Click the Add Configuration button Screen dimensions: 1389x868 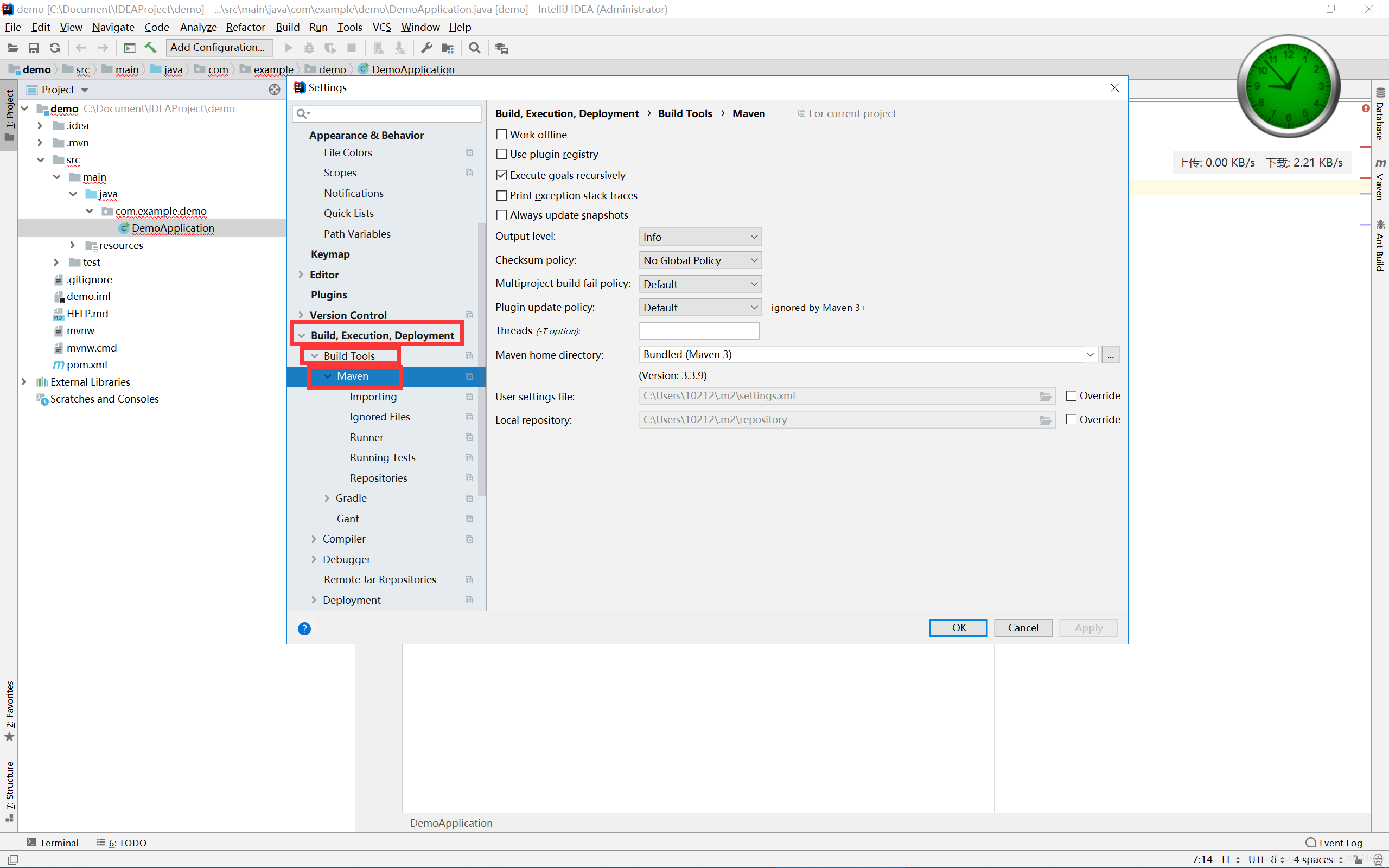pos(219,48)
